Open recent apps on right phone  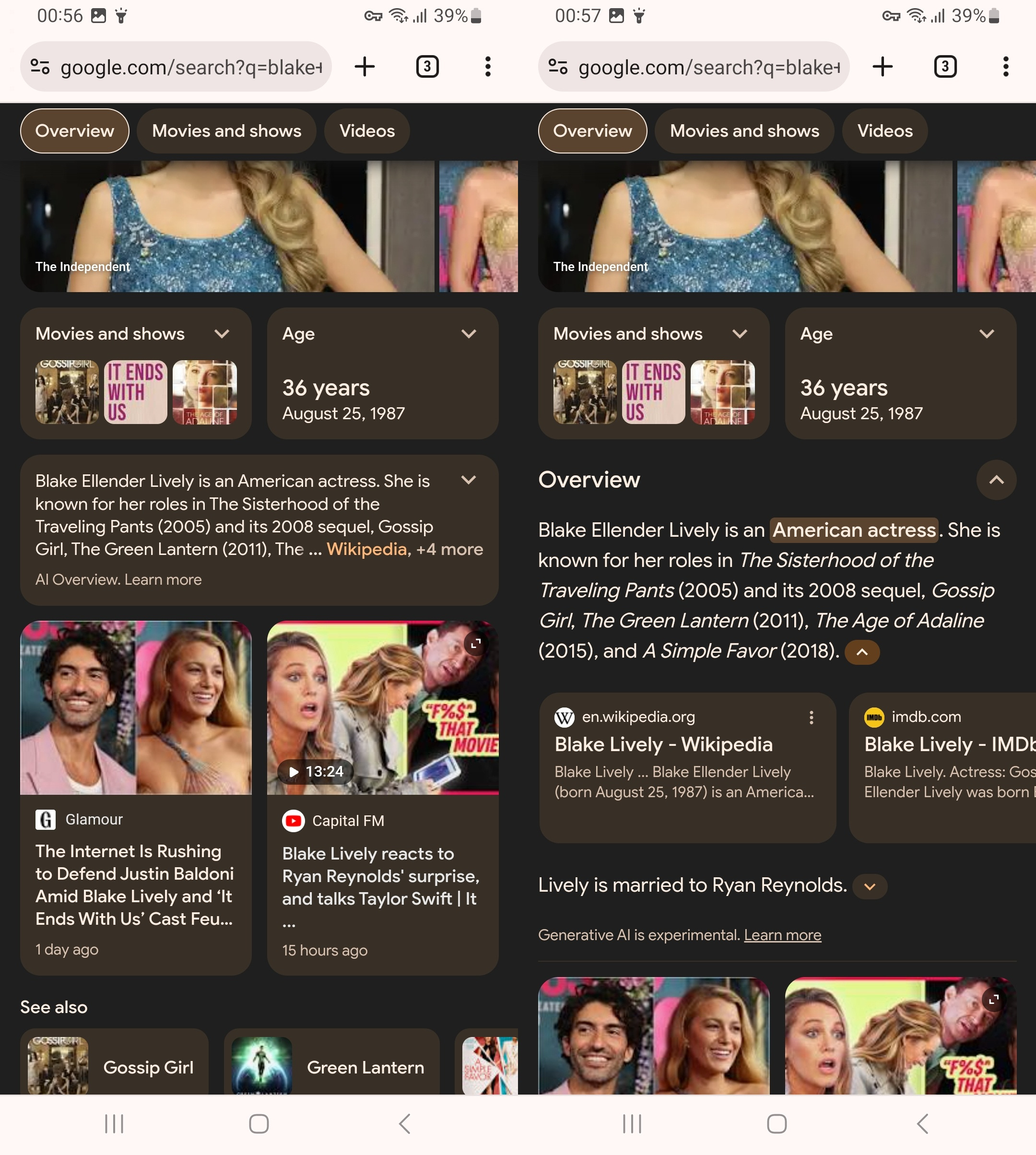click(632, 1124)
